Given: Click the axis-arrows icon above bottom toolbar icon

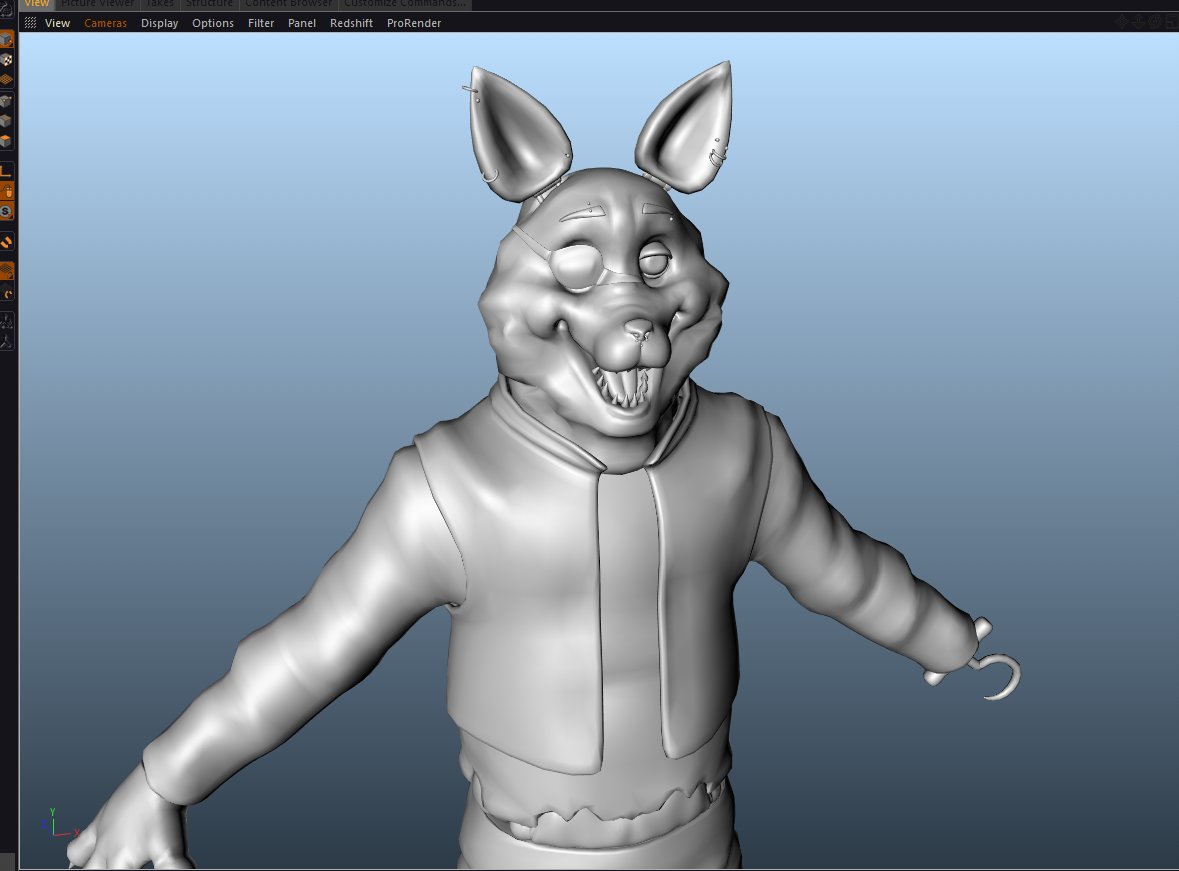Looking at the screenshot, I should click(6, 322).
